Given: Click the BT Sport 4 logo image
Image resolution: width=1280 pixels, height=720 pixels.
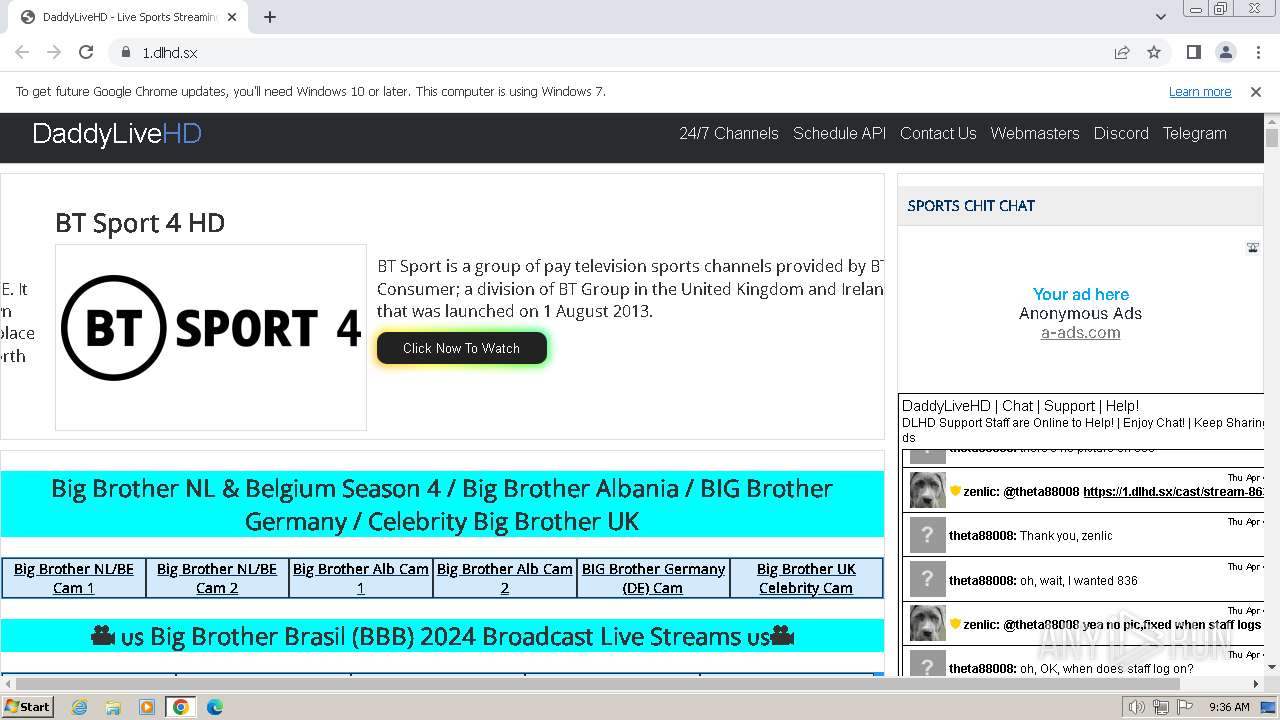Looking at the screenshot, I should [x=211, y=337].
